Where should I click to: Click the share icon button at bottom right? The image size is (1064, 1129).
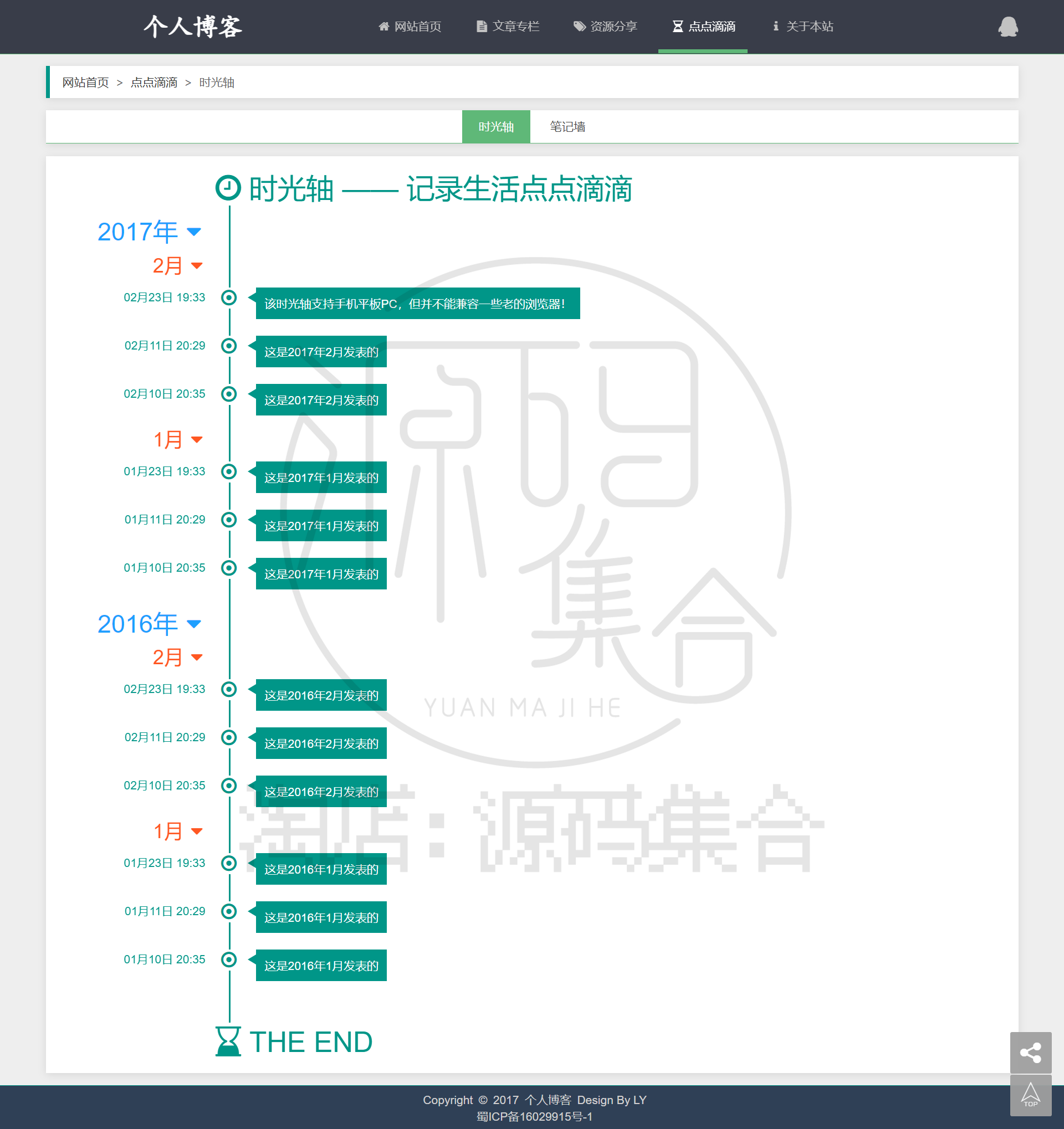[1031, 1053]
